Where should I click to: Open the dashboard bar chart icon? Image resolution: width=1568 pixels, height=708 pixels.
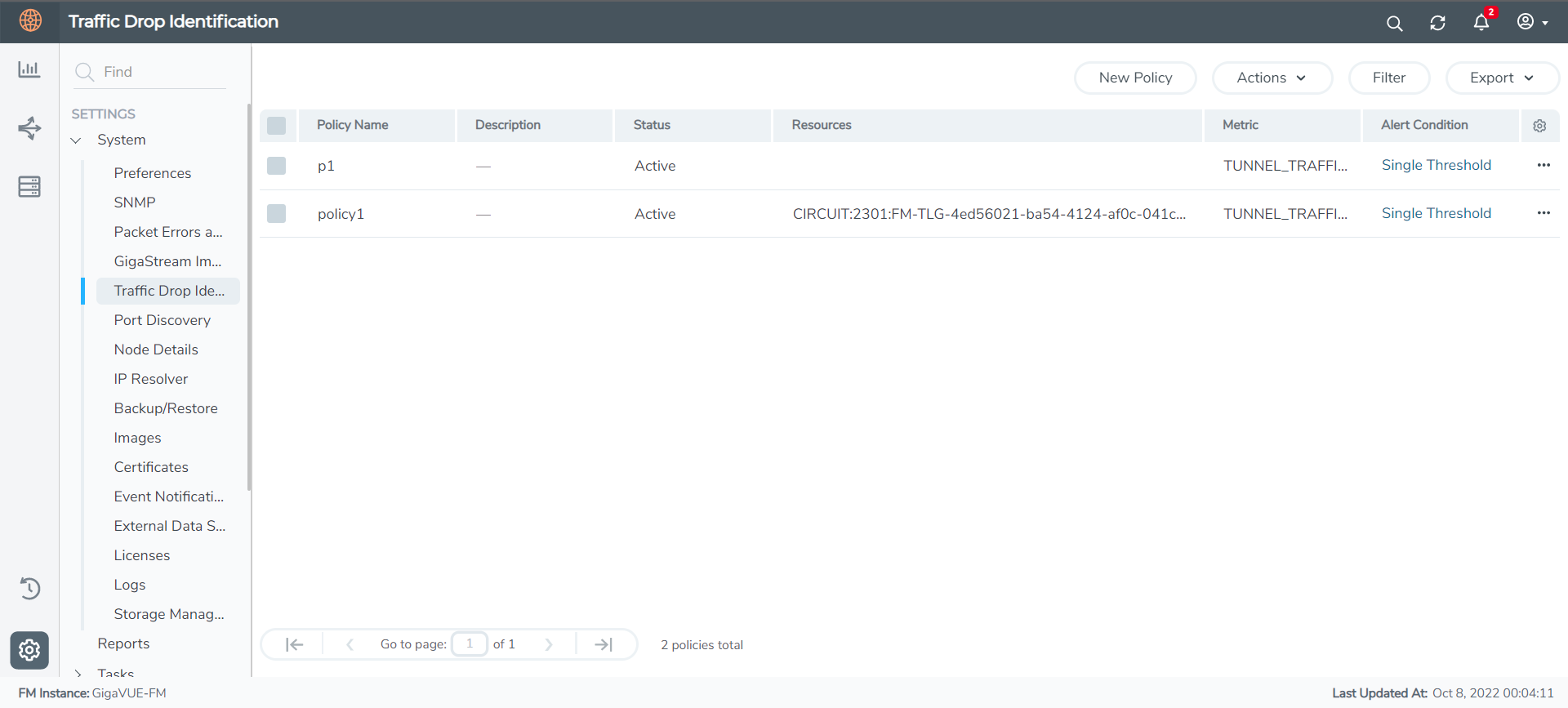tap(29, 69)
